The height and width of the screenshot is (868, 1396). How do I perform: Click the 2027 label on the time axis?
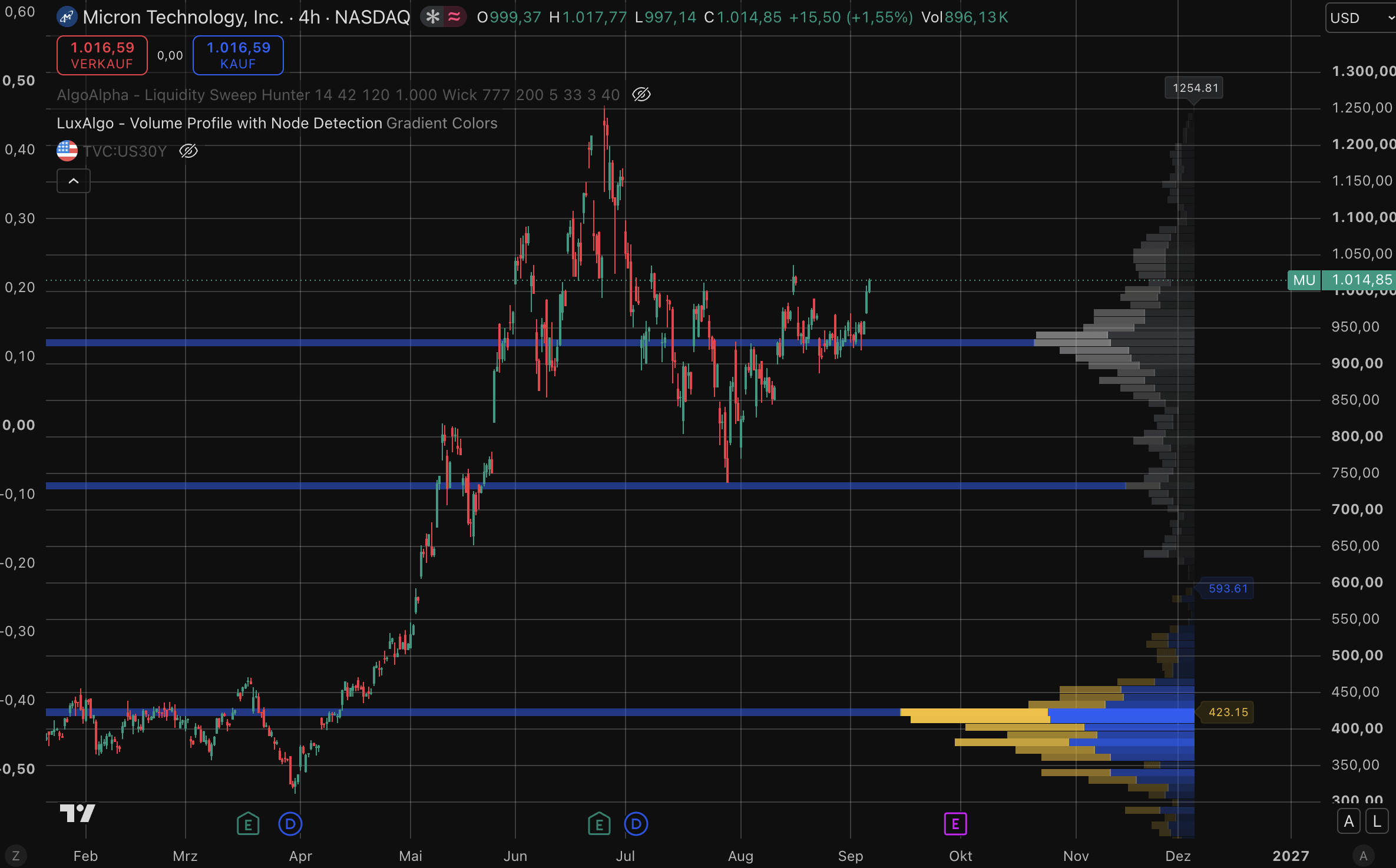pyautogui.click(x=1291, y=856)
